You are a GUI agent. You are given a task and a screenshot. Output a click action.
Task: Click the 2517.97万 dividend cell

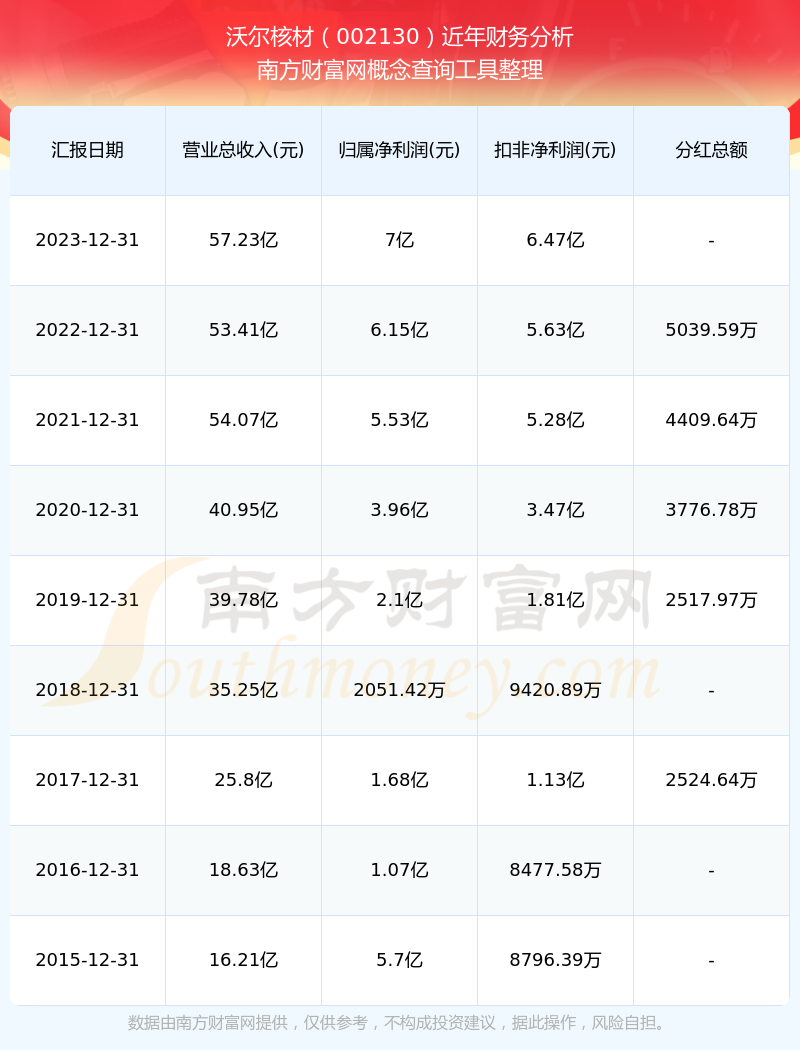point(712,600)
